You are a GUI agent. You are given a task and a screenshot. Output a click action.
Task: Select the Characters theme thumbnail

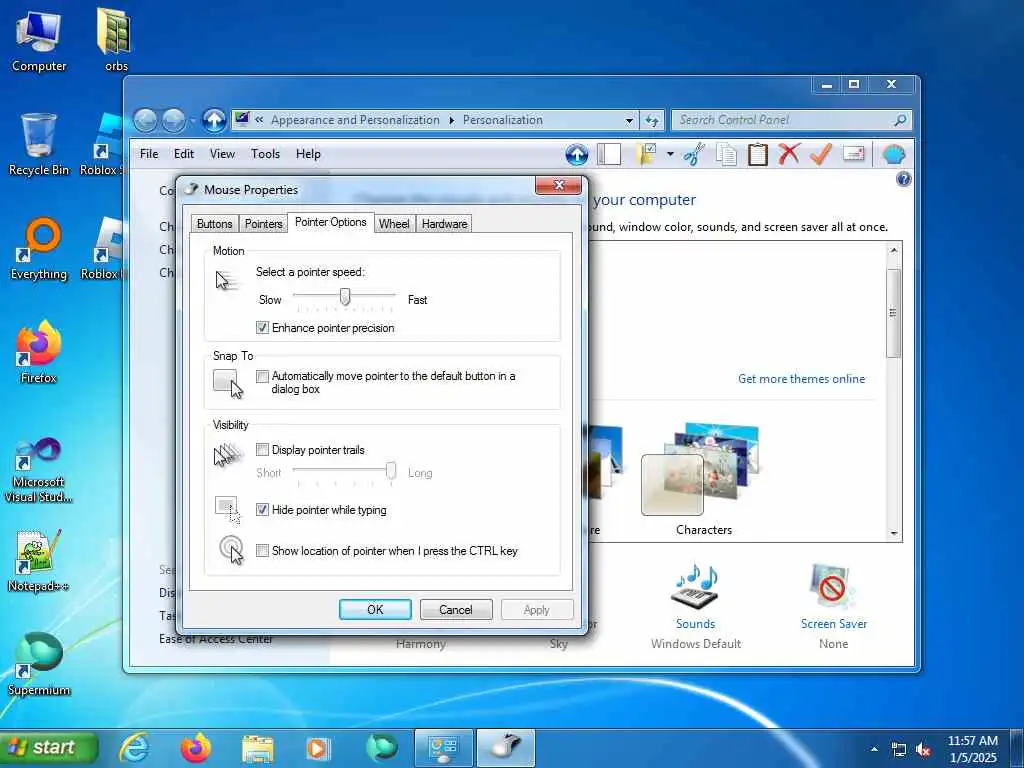click(704, 470)
